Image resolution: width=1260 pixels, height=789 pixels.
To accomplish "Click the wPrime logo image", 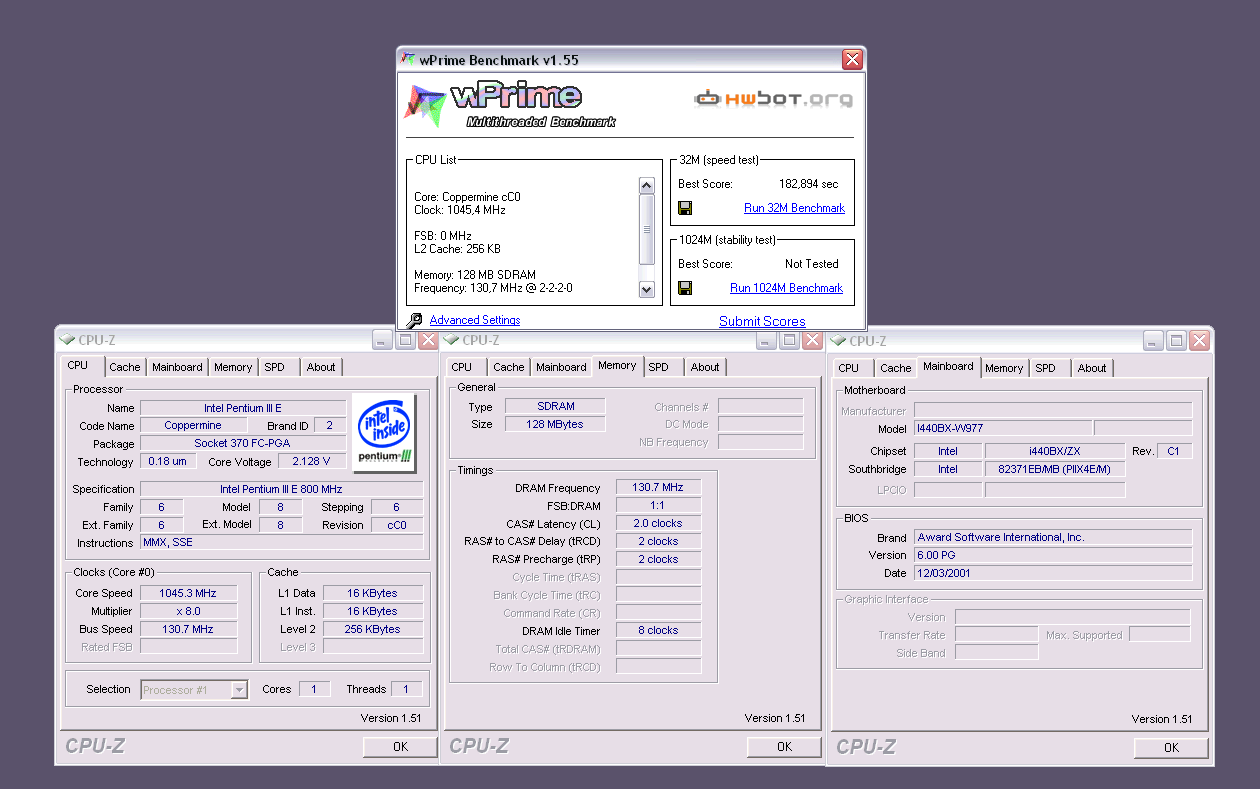I will (510, 105).
